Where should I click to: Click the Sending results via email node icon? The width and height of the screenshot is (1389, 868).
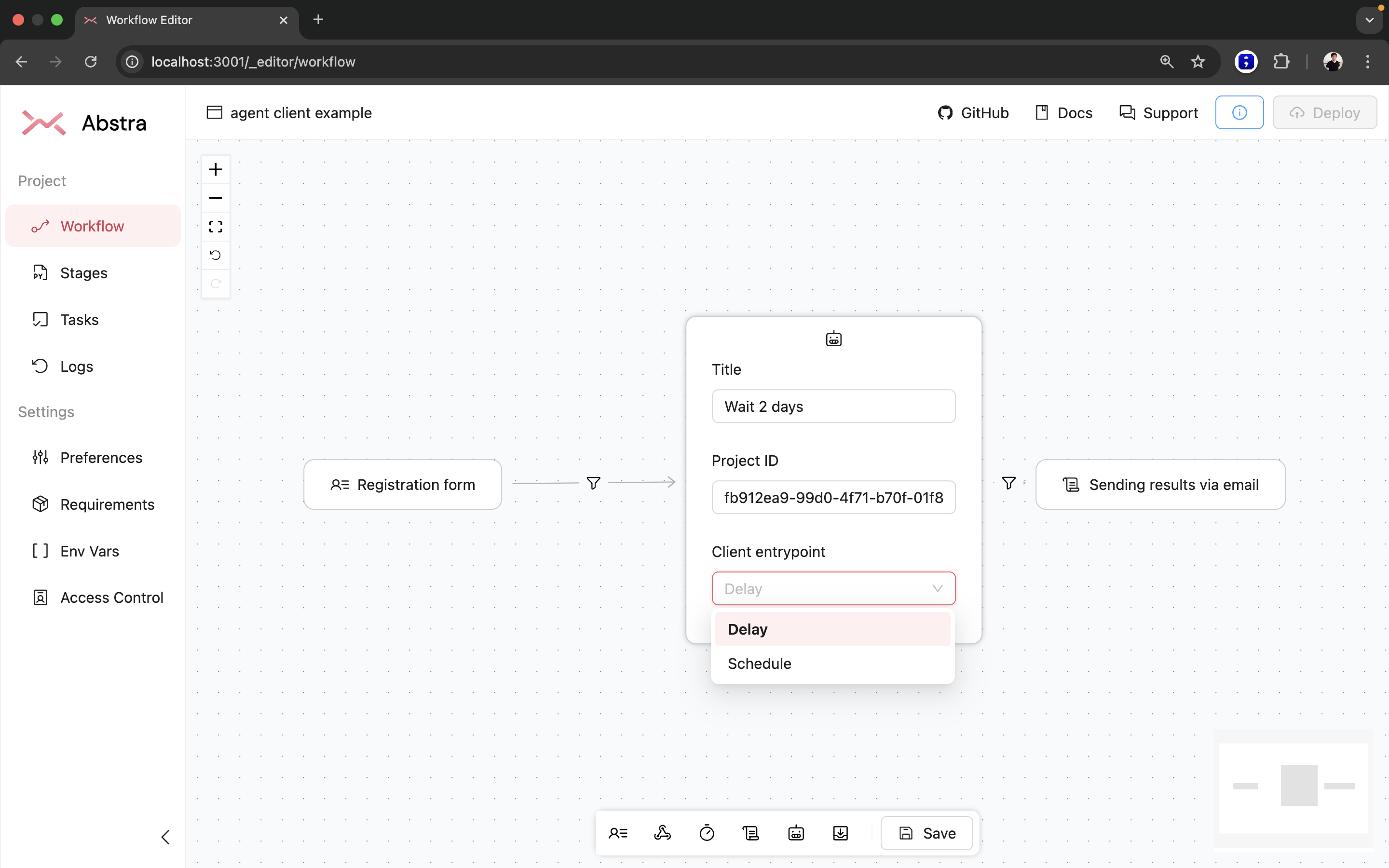click(x=1070, y=484)
